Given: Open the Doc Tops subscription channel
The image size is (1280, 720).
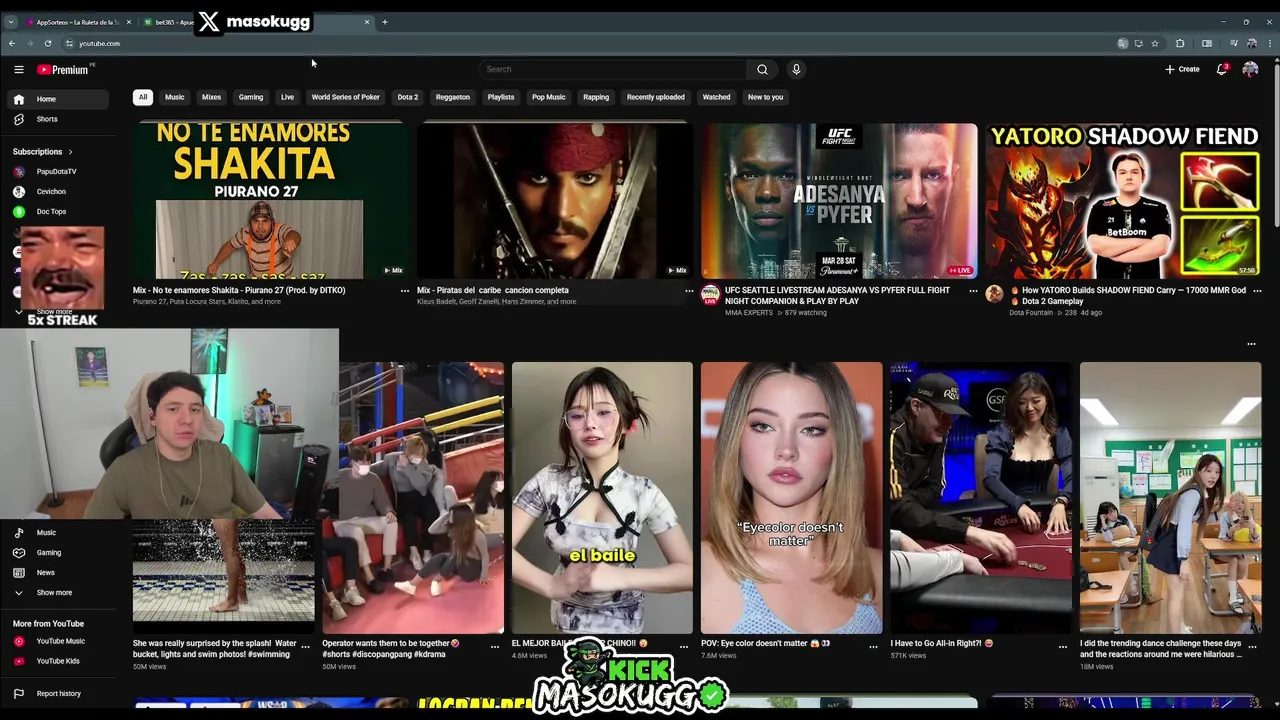Looking at the screenshot, I should click(x=57, y=211).
